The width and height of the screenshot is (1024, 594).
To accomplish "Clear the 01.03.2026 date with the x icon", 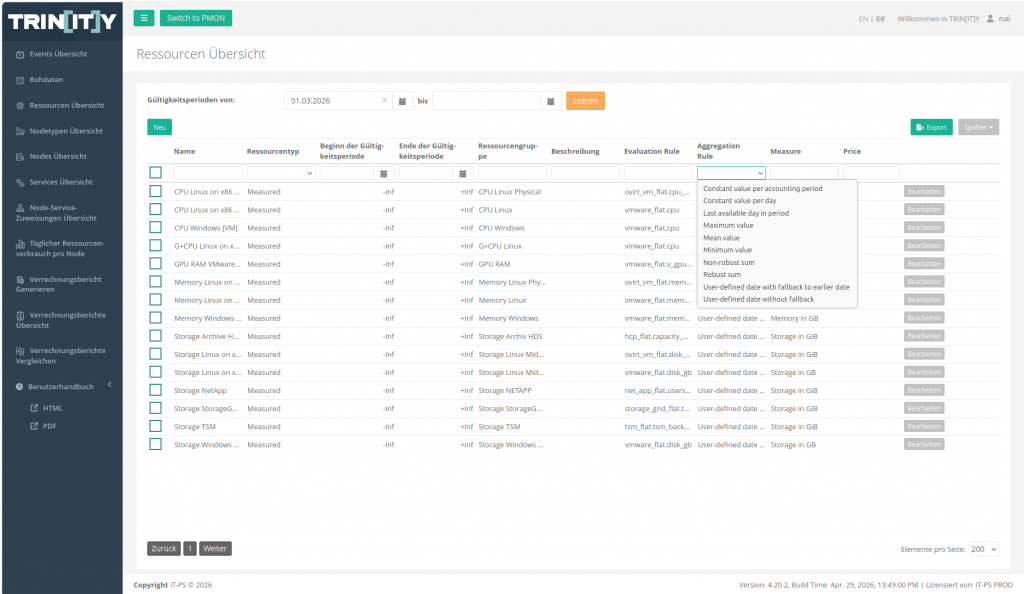I will (385, 101).
